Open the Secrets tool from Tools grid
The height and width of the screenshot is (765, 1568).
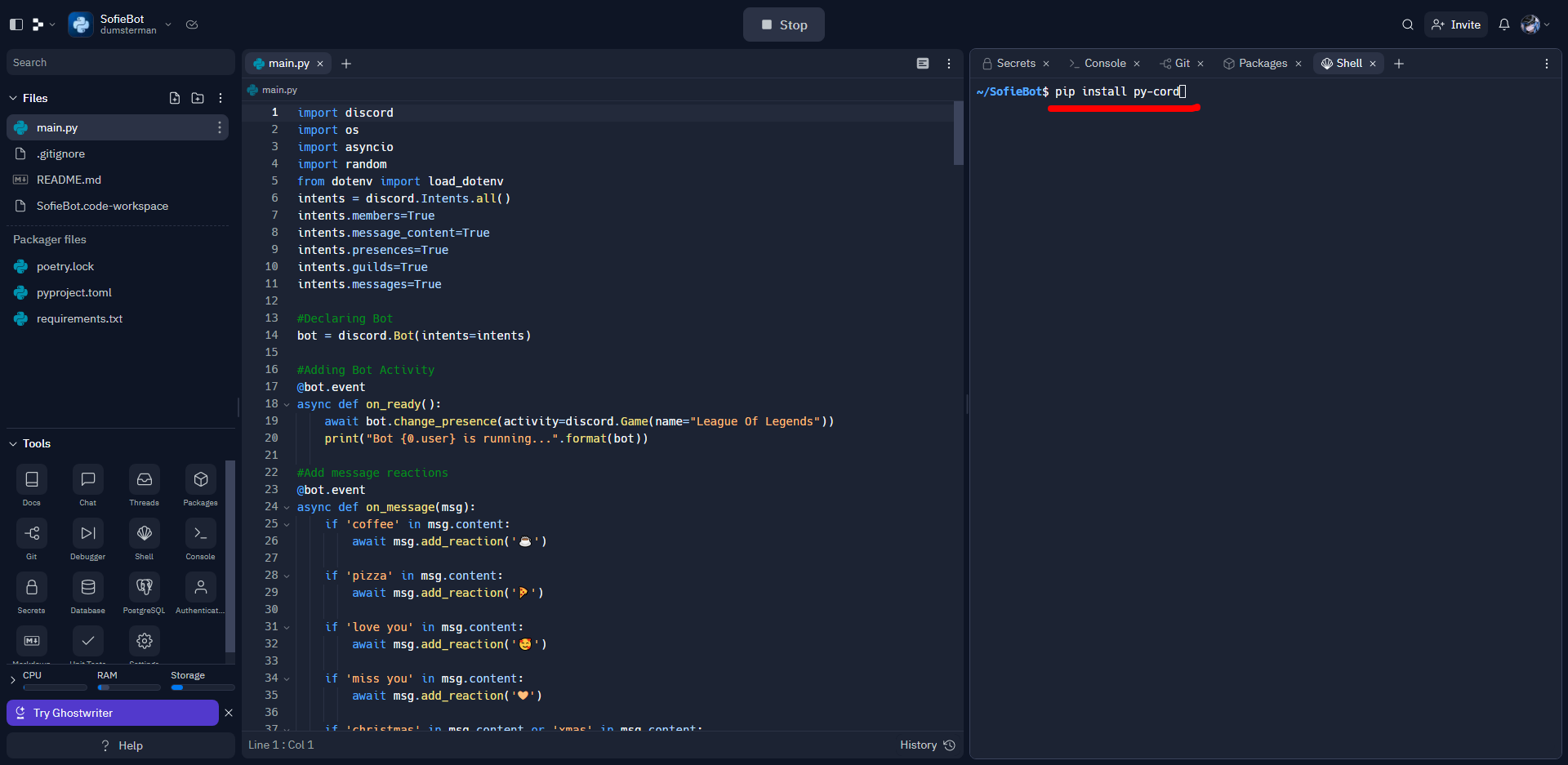(31, 593)
